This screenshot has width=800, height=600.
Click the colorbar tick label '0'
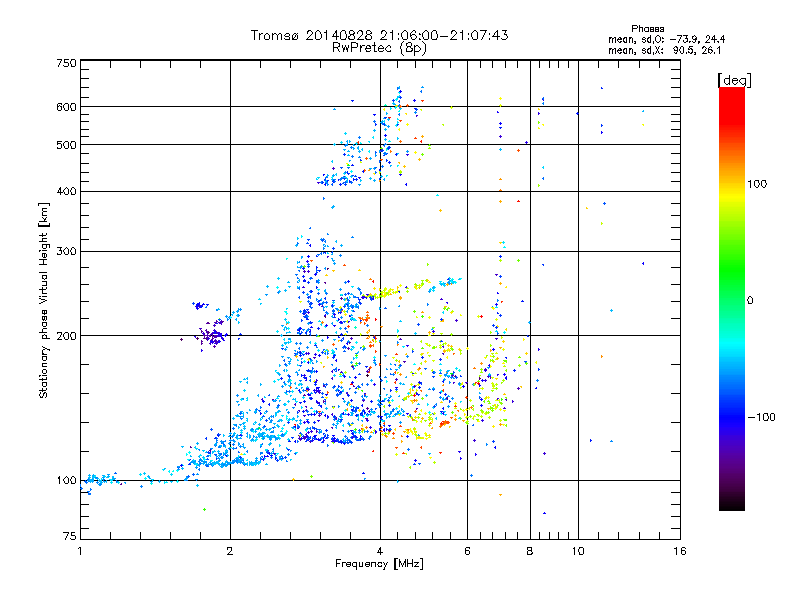coord(750,301)
